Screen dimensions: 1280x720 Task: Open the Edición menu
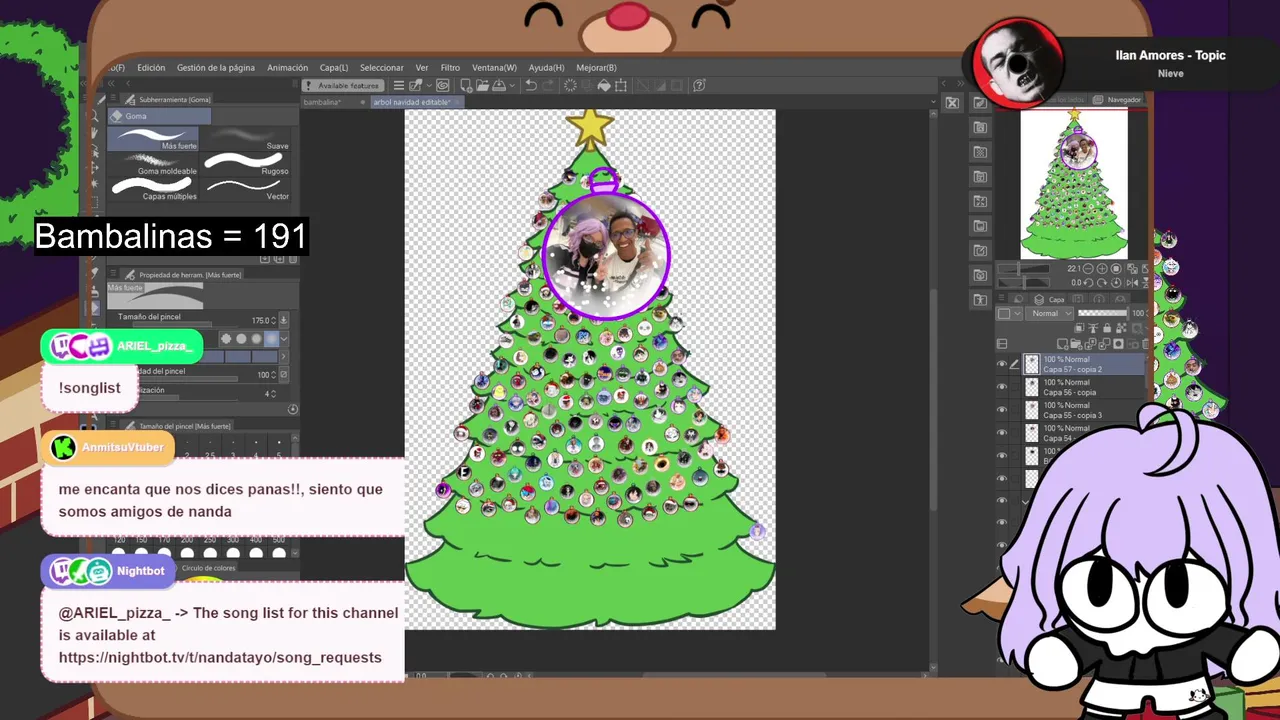[x=151, y=68]
